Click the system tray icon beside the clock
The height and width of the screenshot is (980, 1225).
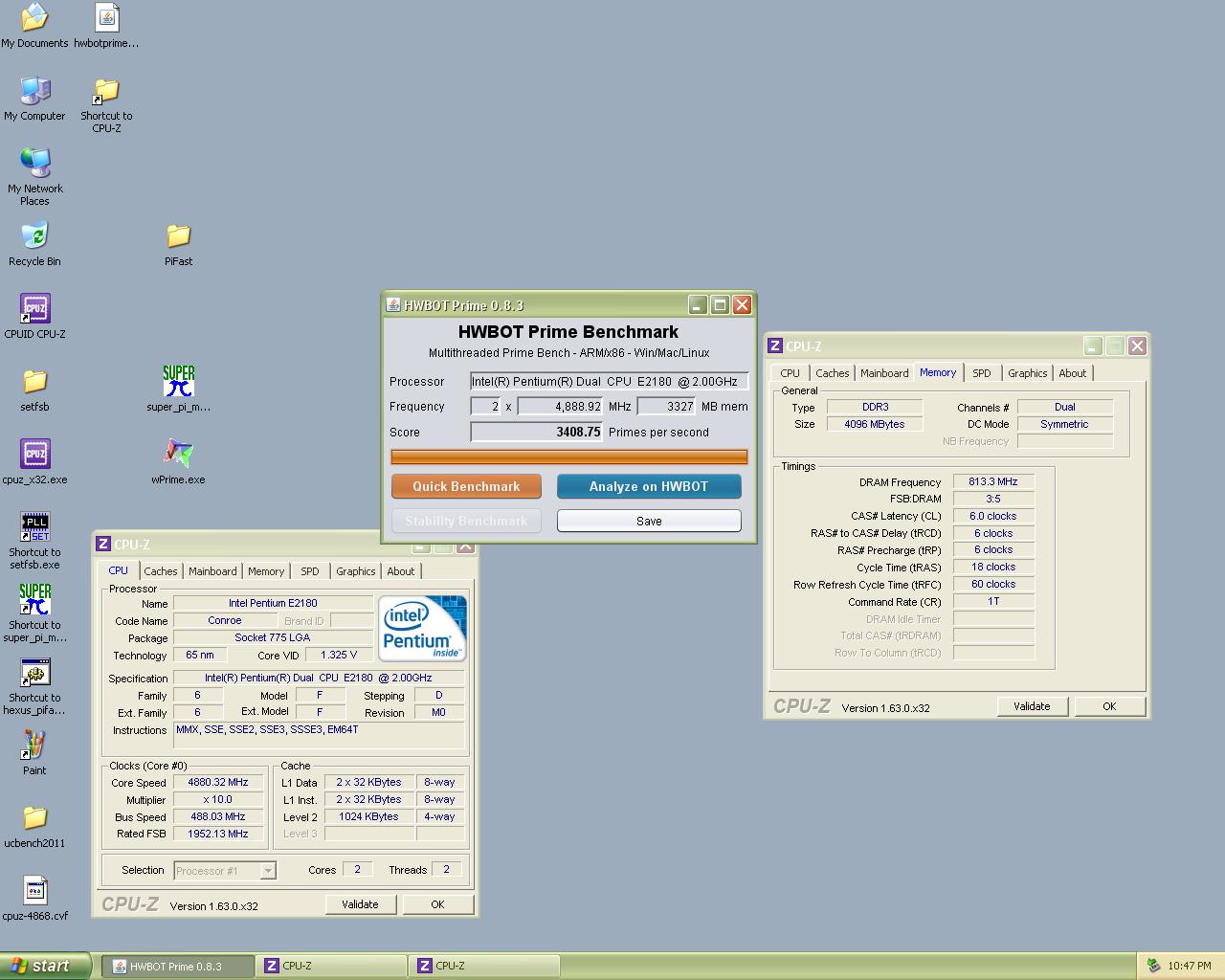click(x=1153, y=966)
